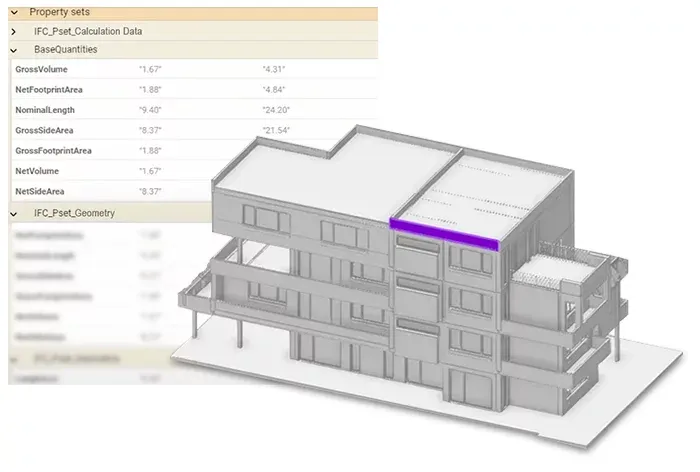
Task: Click the NominalLength value "24.20"
Action: 276,110
